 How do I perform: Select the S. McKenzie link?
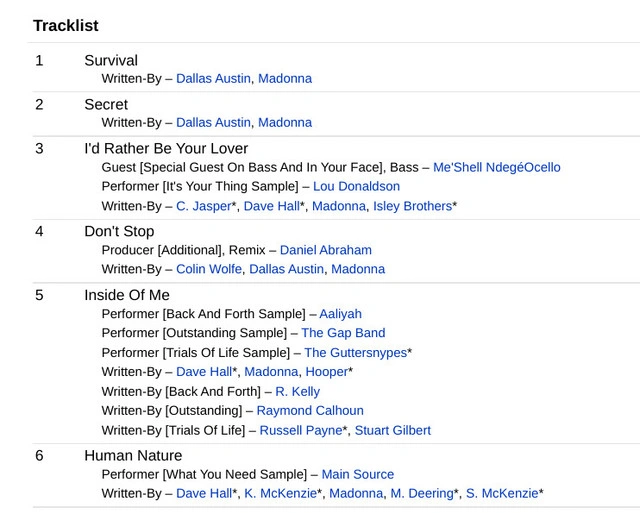point(501,493)
